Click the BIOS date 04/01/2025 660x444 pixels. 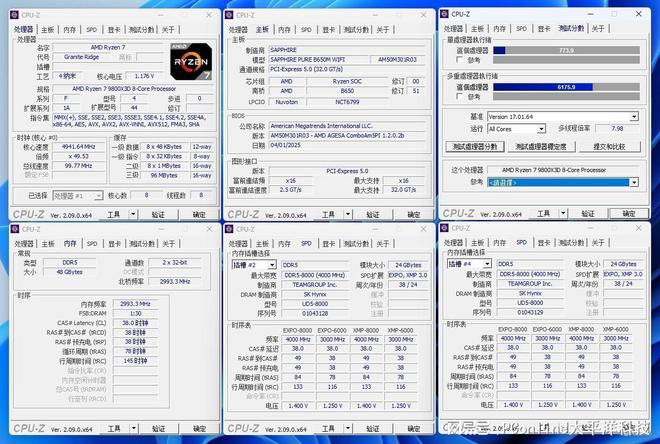pyautogui.click(x=348, y=146)
